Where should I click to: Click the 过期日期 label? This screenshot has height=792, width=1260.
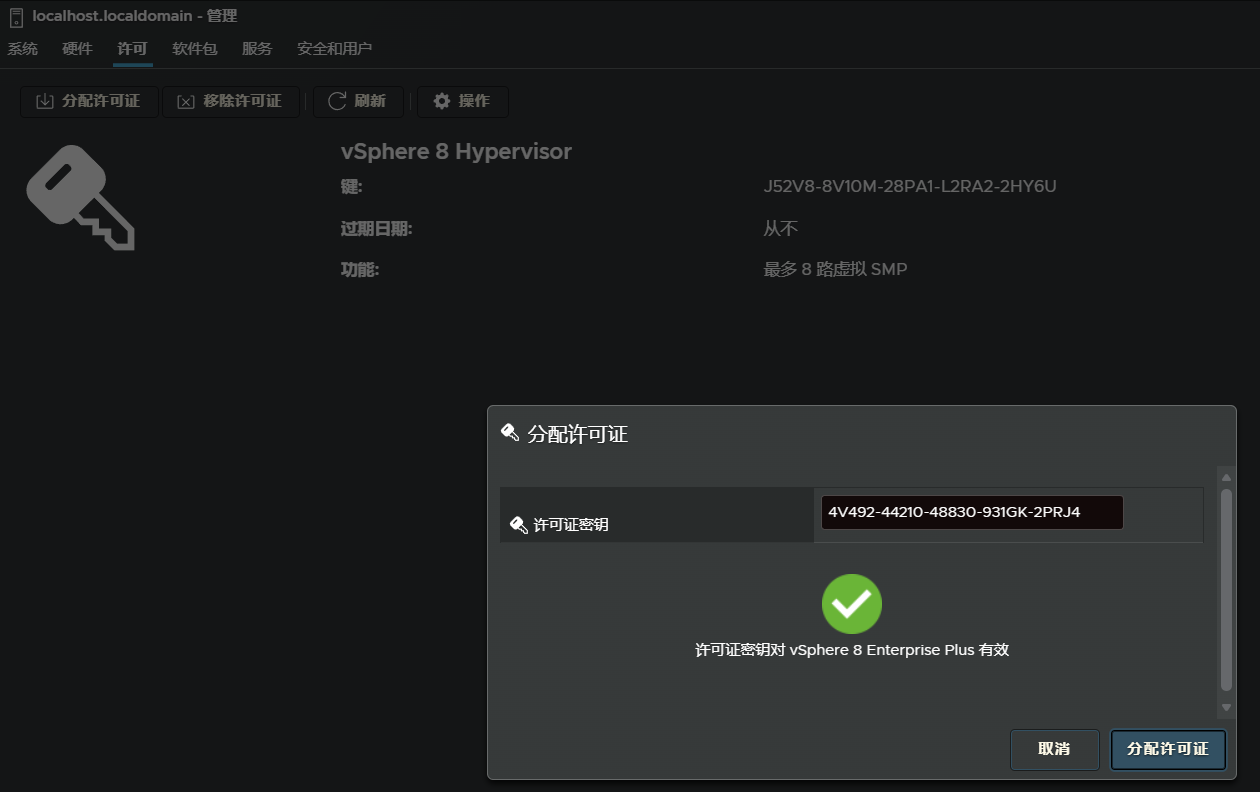tap(376, 229)
